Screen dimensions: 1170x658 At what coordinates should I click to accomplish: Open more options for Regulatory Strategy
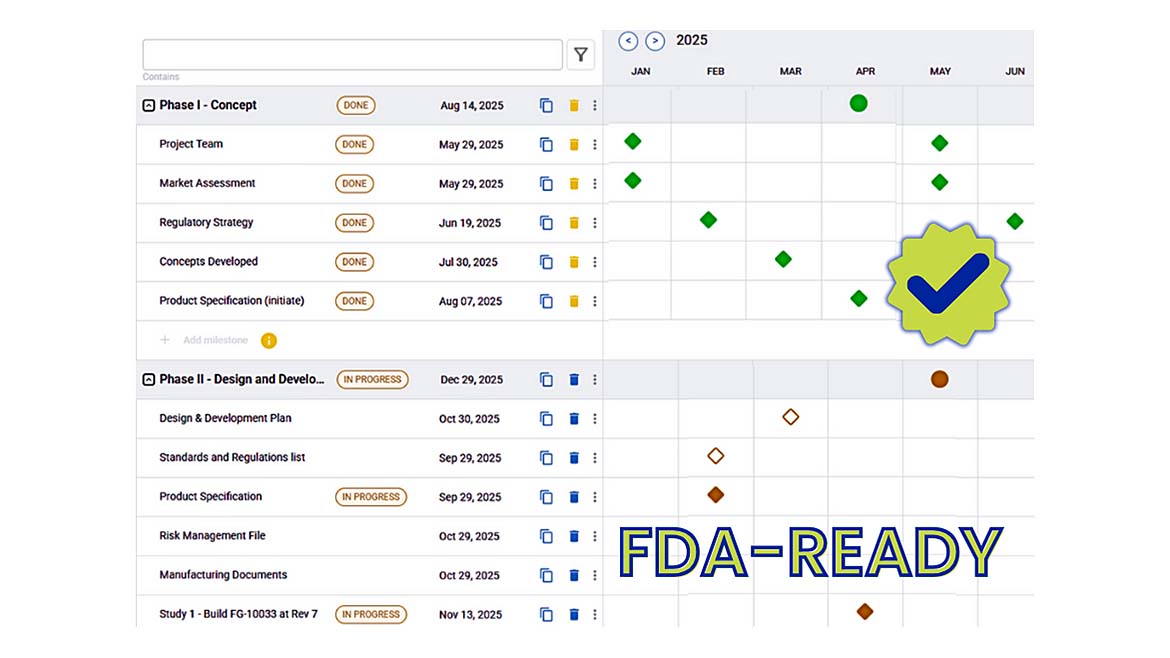(595, 222)
